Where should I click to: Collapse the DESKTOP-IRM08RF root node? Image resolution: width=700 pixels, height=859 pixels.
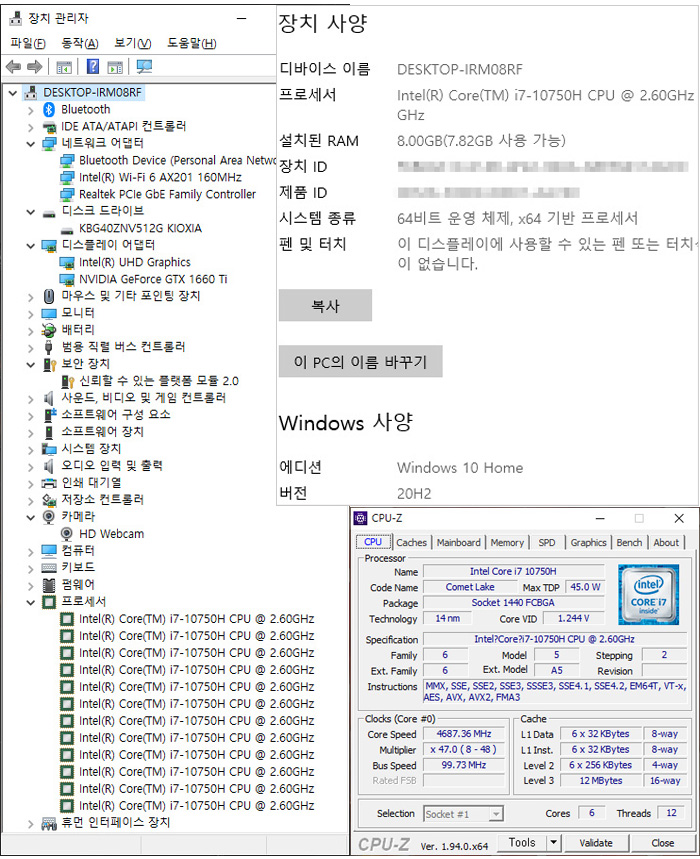point(12,93)
